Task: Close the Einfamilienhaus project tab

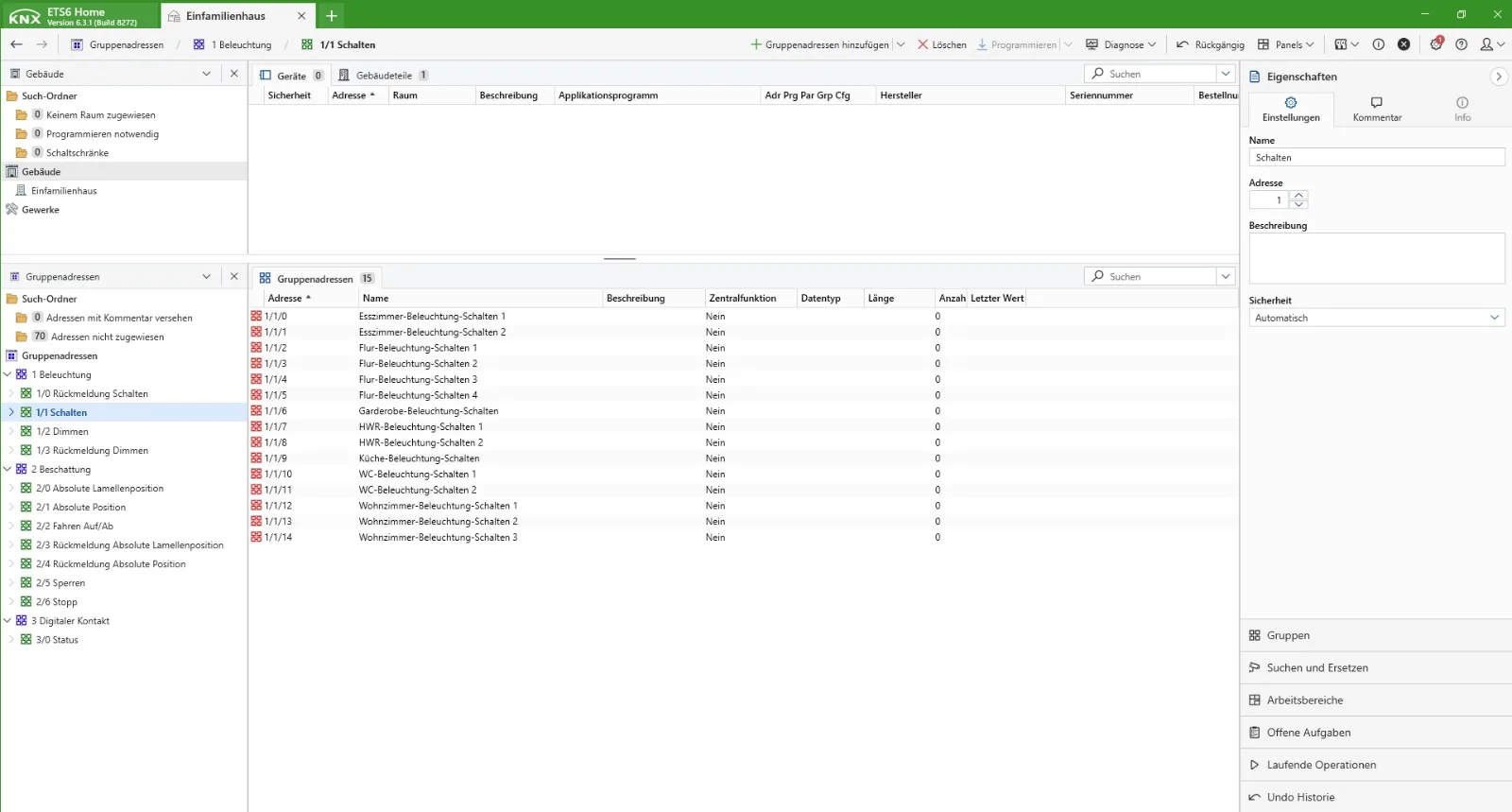Action: (301, 16)
